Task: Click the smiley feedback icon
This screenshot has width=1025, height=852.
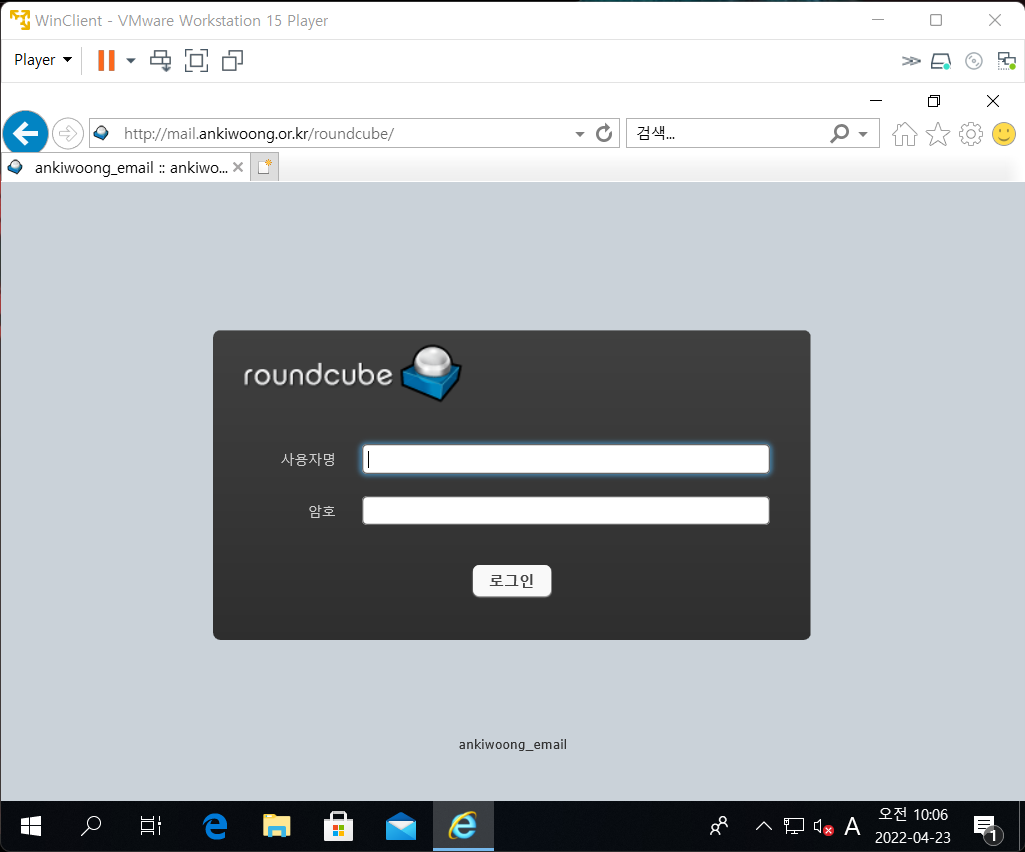Action: click(x=1004, y=134)
